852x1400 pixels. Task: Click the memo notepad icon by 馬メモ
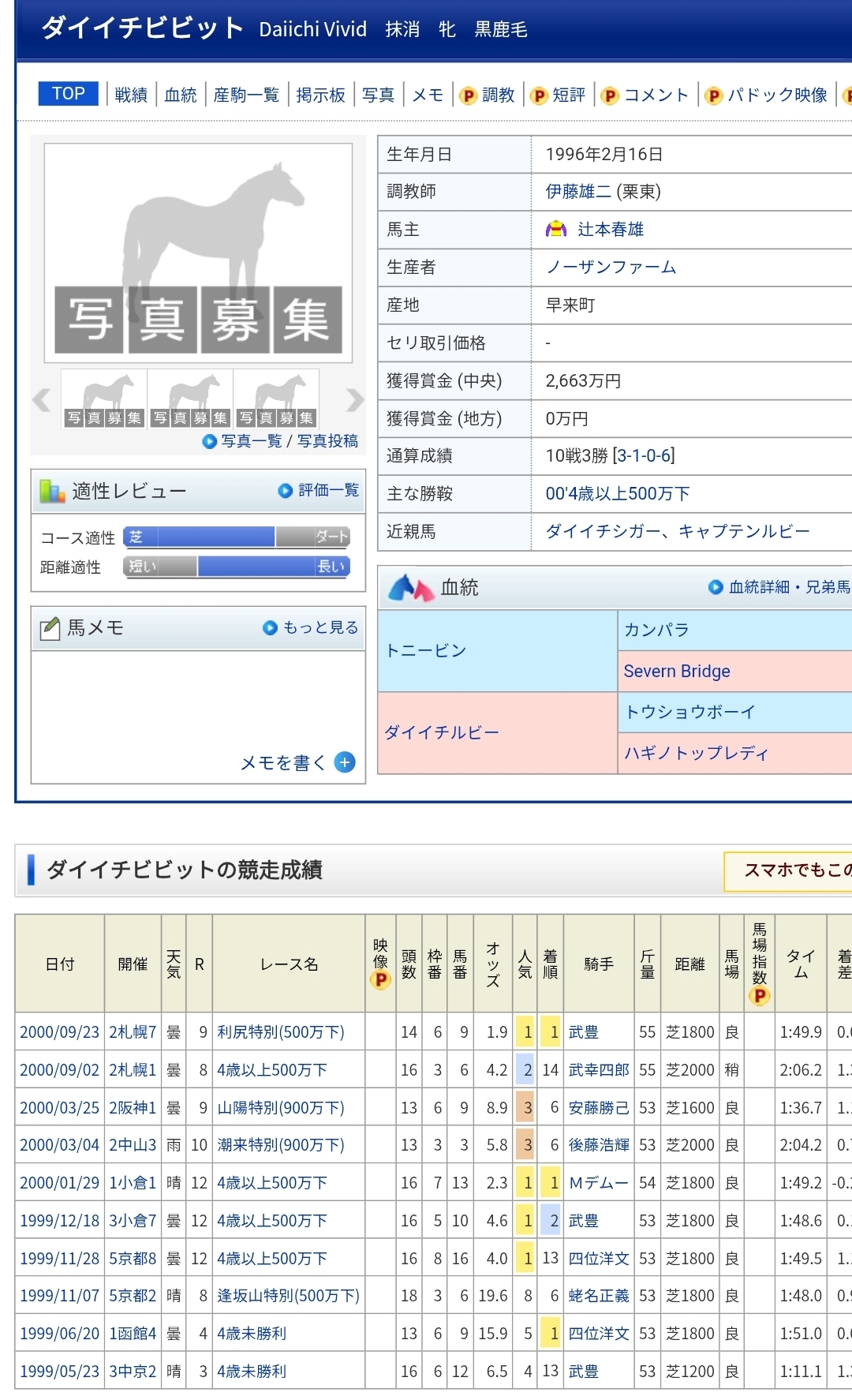coord(50,629)
